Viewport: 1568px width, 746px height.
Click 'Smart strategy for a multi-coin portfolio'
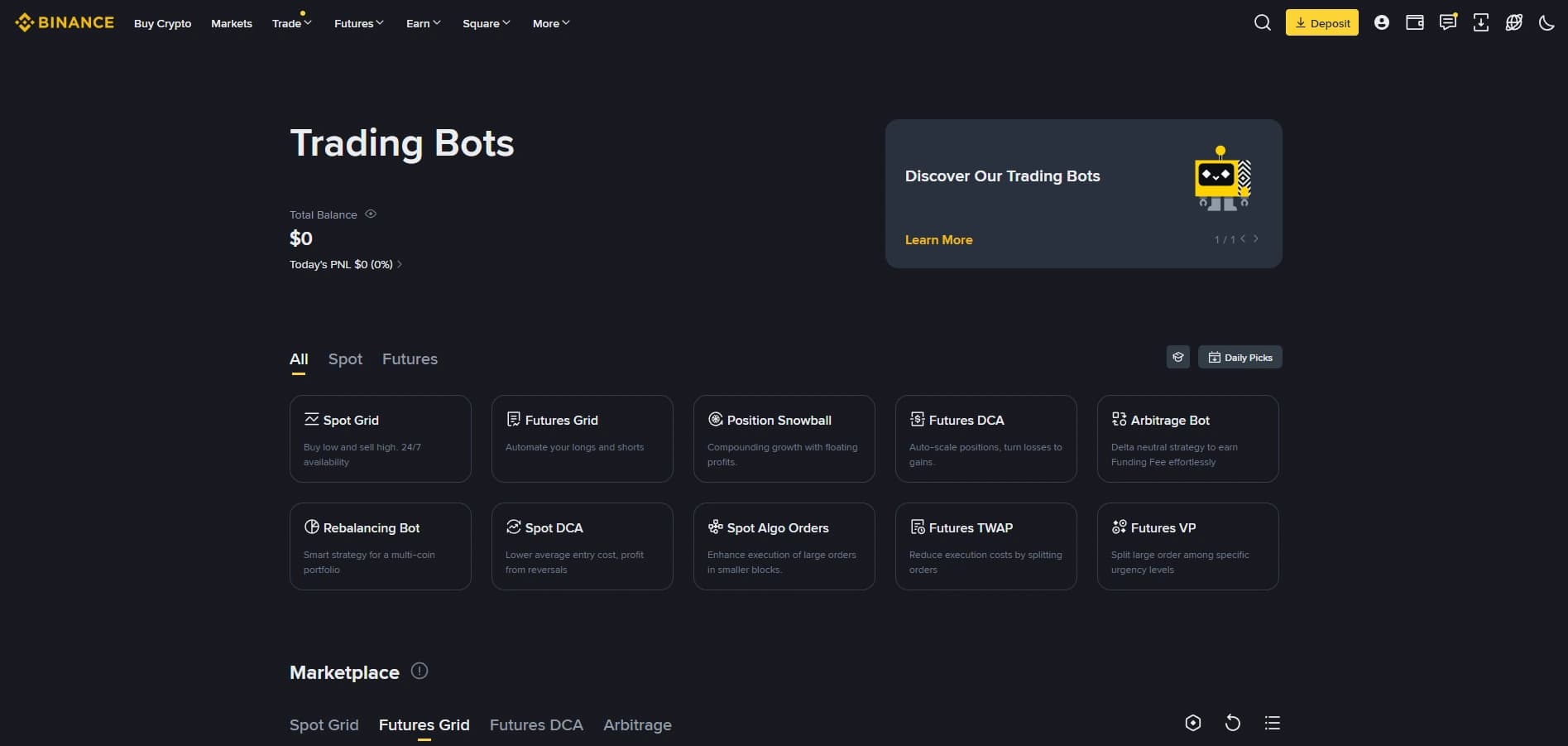tap(369, 562)
